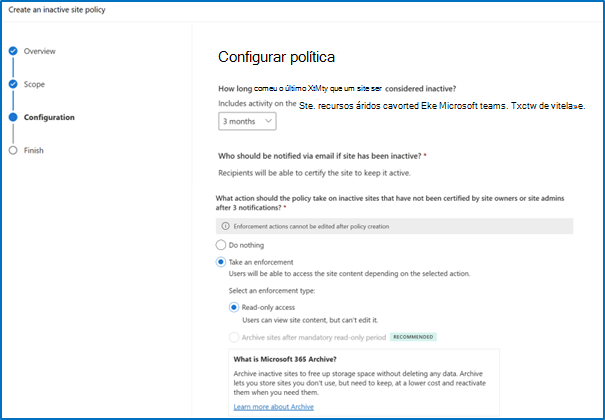Screen dimensions: 605x420
Task: Click Users can view site content description
Action: (310, 320)
